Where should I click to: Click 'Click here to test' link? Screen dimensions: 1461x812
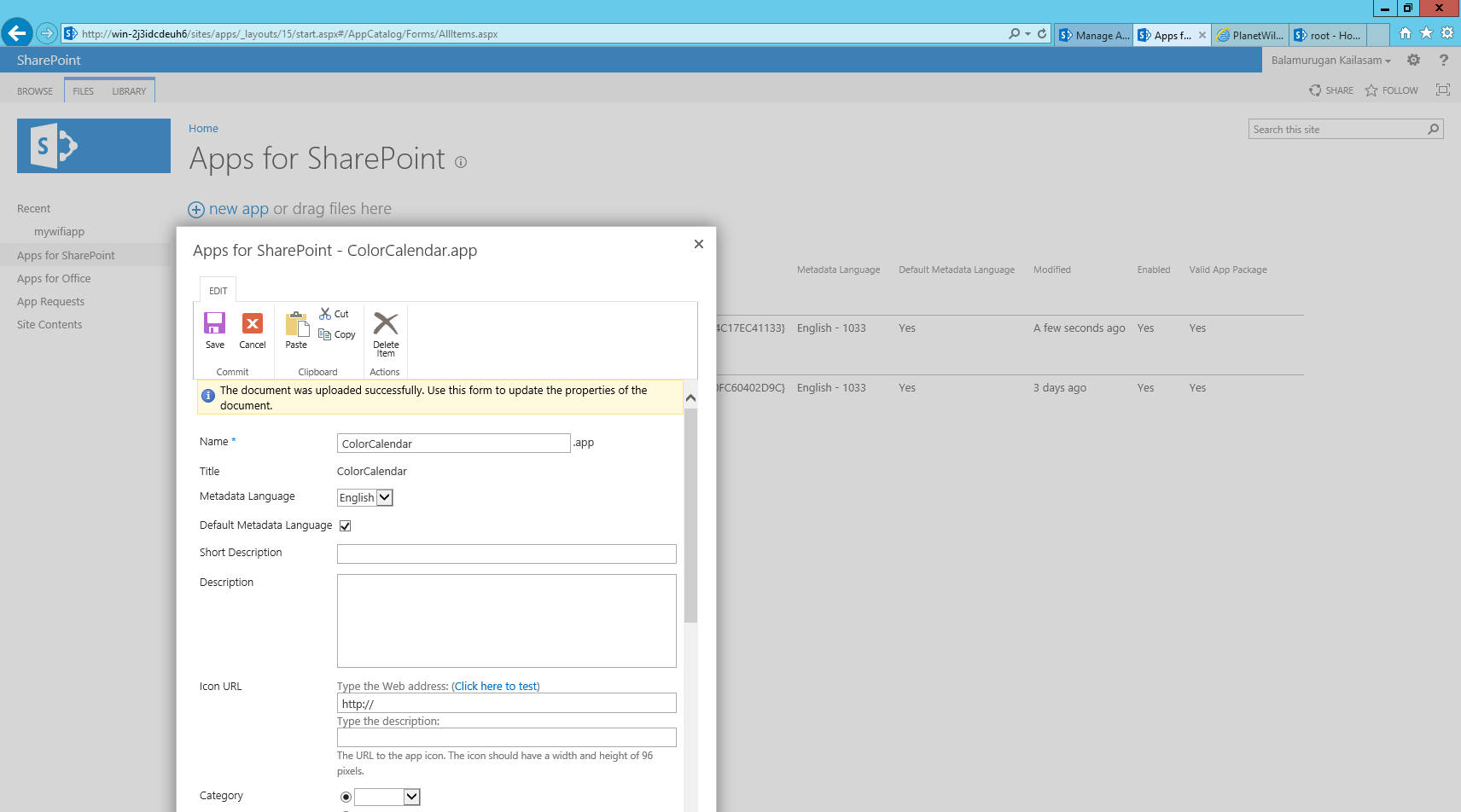[x=496, y=687]
